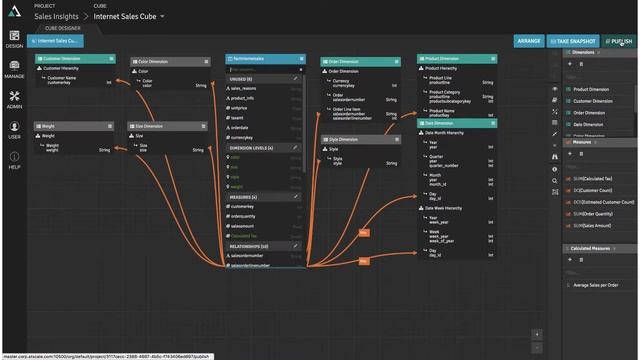Clear the fact table column filter
Image resolution: width=640 pixels, height=360 pixels.
301,70
